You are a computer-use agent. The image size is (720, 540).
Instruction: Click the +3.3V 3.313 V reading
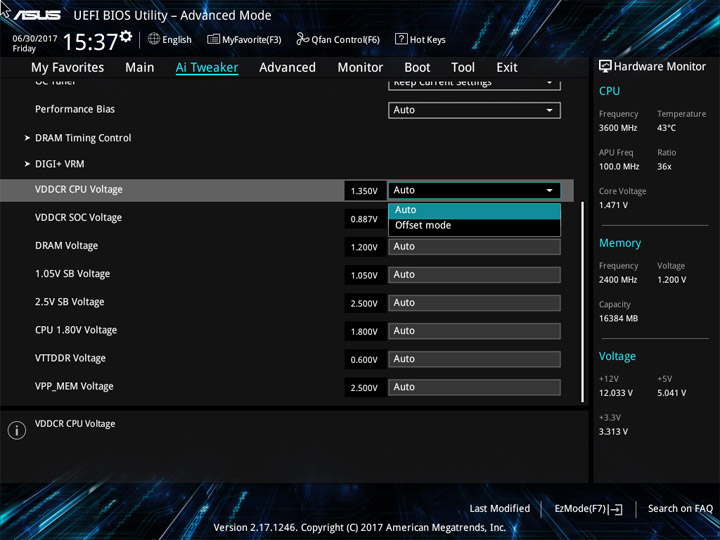(613, 432)
